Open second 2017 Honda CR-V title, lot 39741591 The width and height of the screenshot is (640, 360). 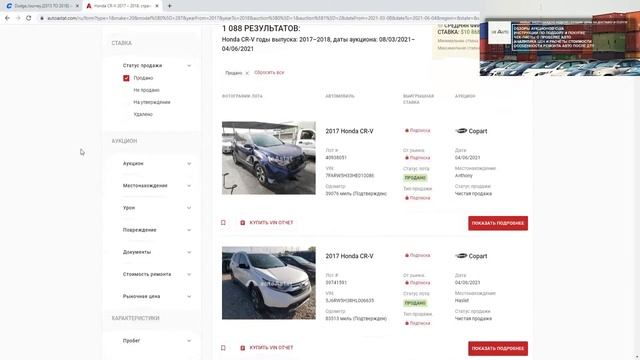(349, 256)
